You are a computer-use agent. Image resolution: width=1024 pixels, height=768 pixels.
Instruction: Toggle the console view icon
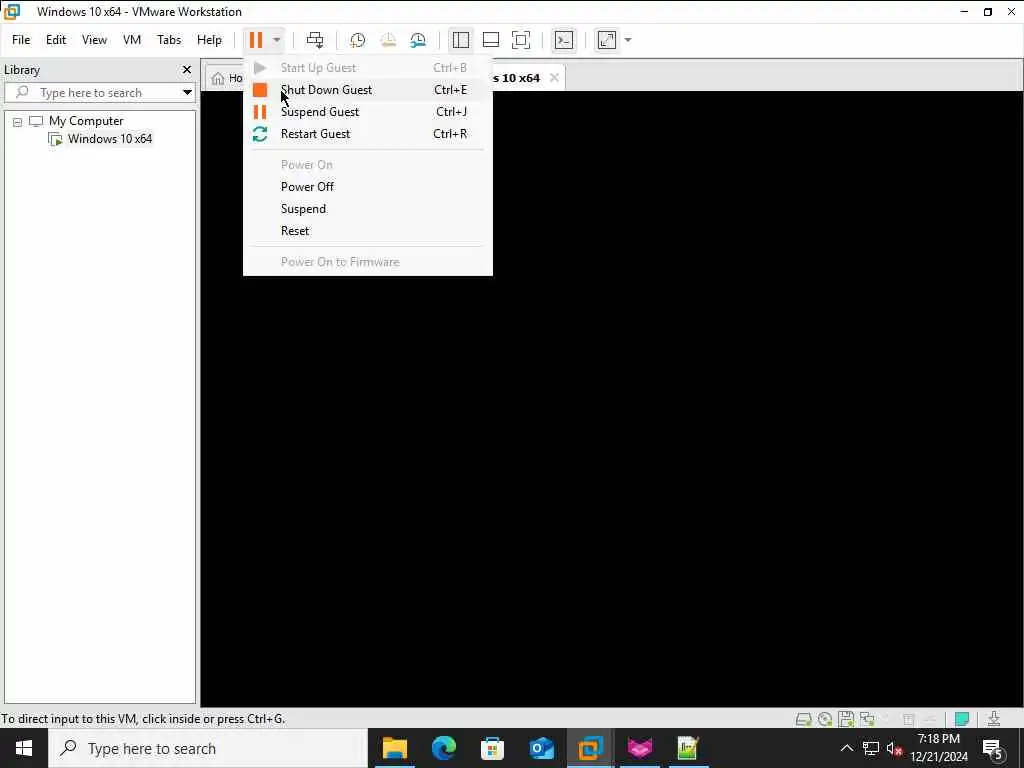pos(564,40)
